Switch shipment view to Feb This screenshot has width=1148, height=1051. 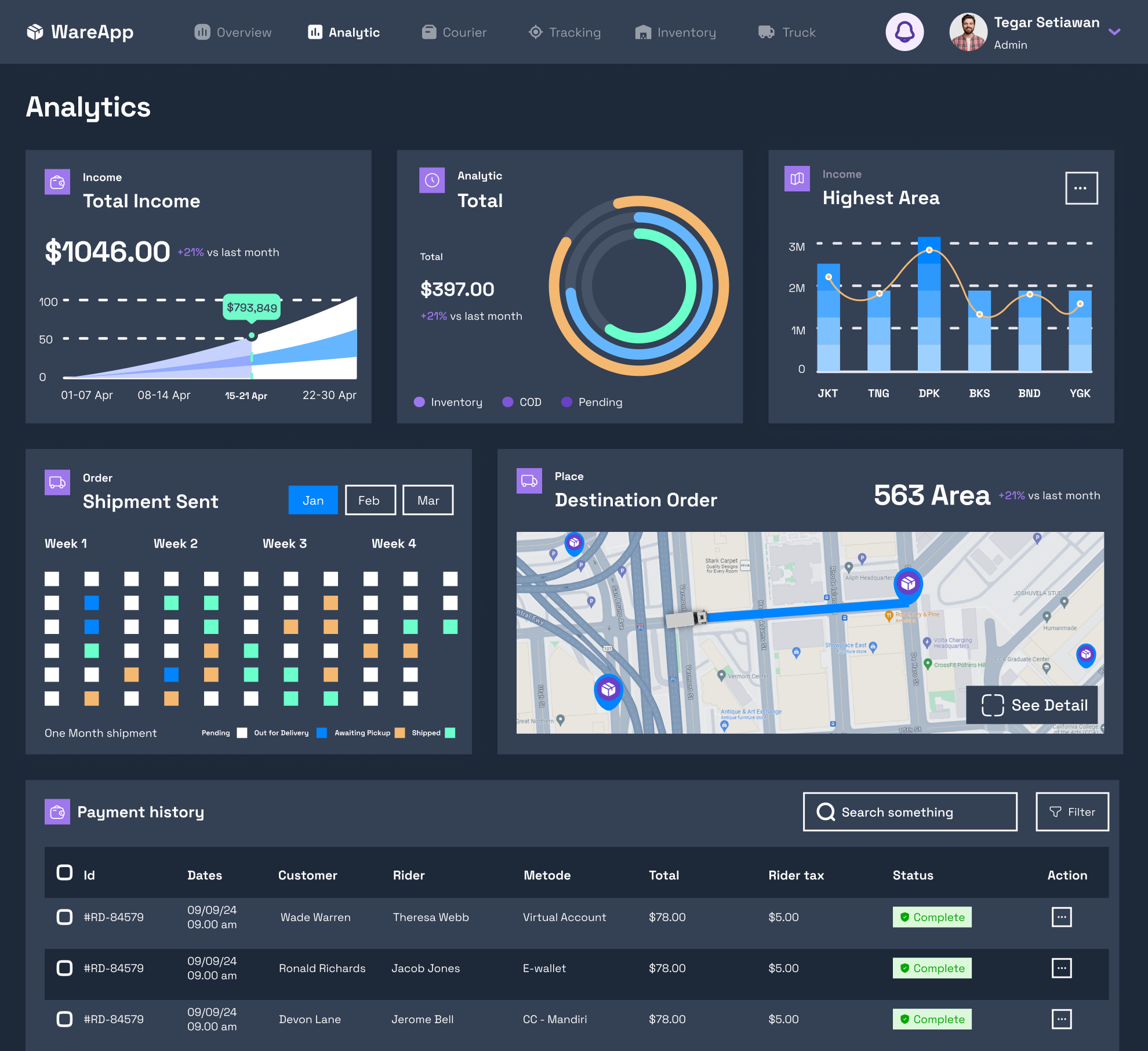[x=370, y=500]
